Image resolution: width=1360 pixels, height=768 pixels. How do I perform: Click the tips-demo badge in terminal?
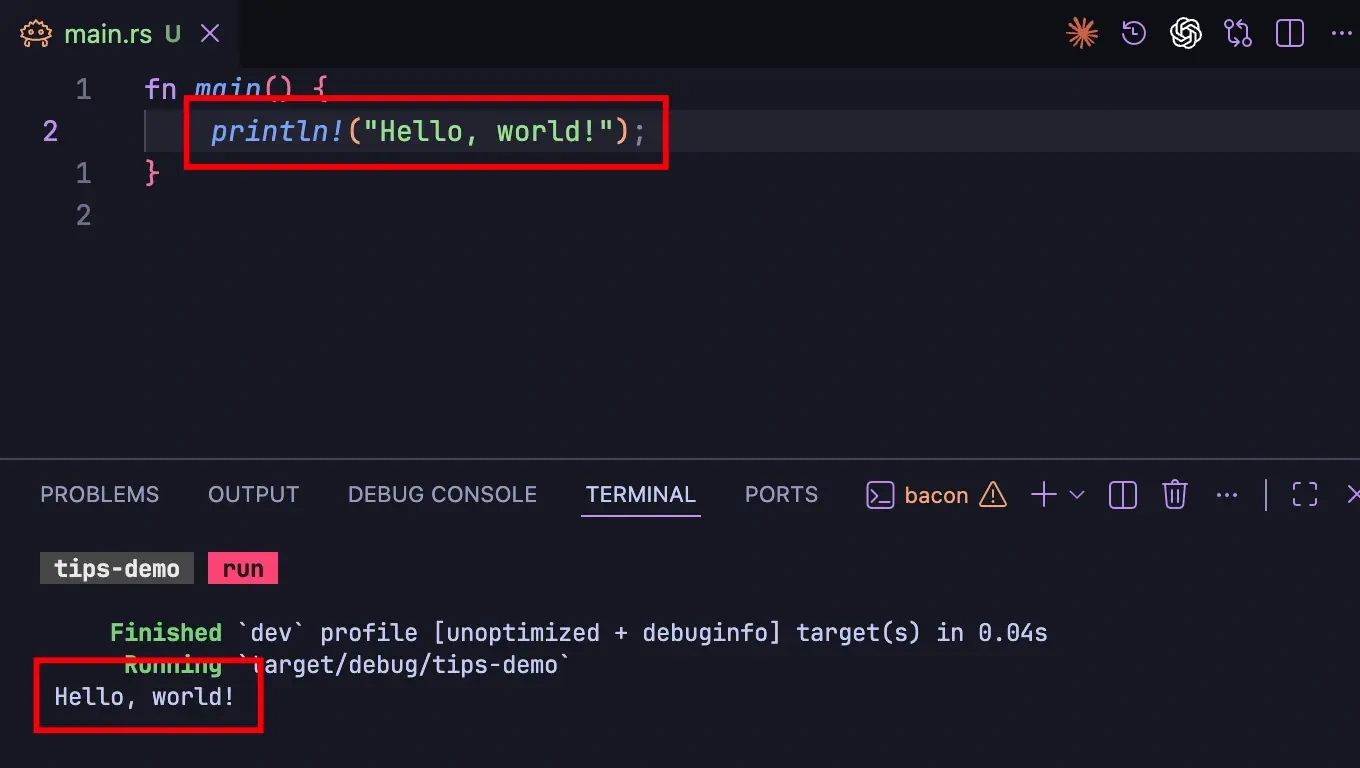coord(117,569)
